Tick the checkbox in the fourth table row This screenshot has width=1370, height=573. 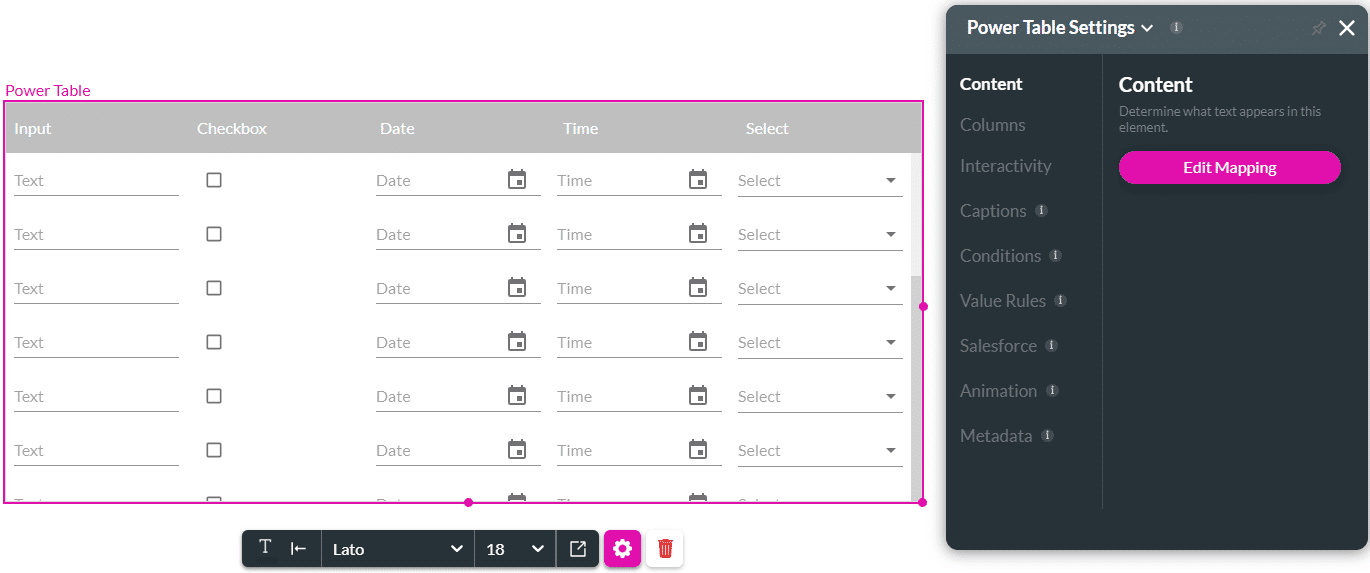tap(214, 342)
